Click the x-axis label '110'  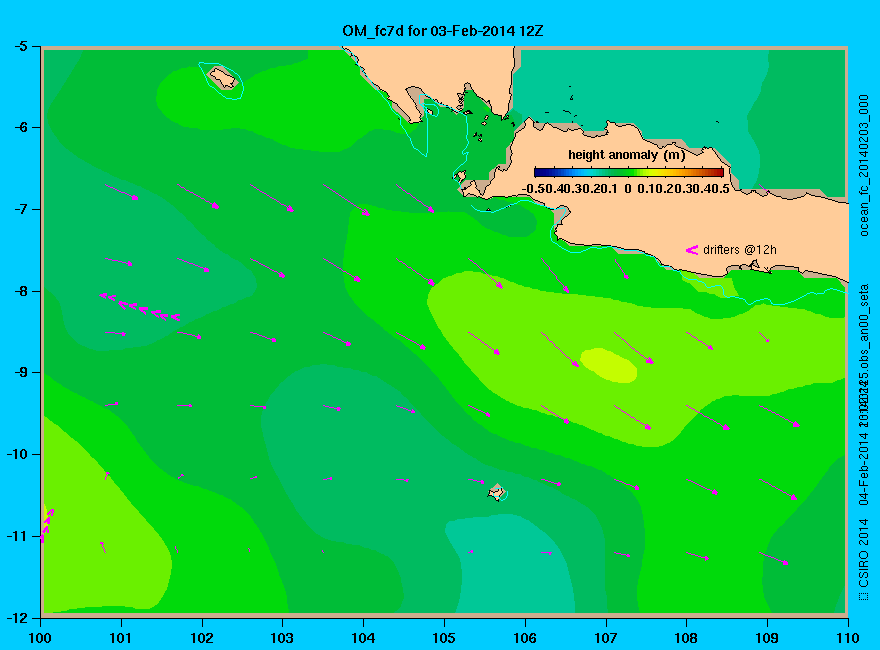coord(848,638)
